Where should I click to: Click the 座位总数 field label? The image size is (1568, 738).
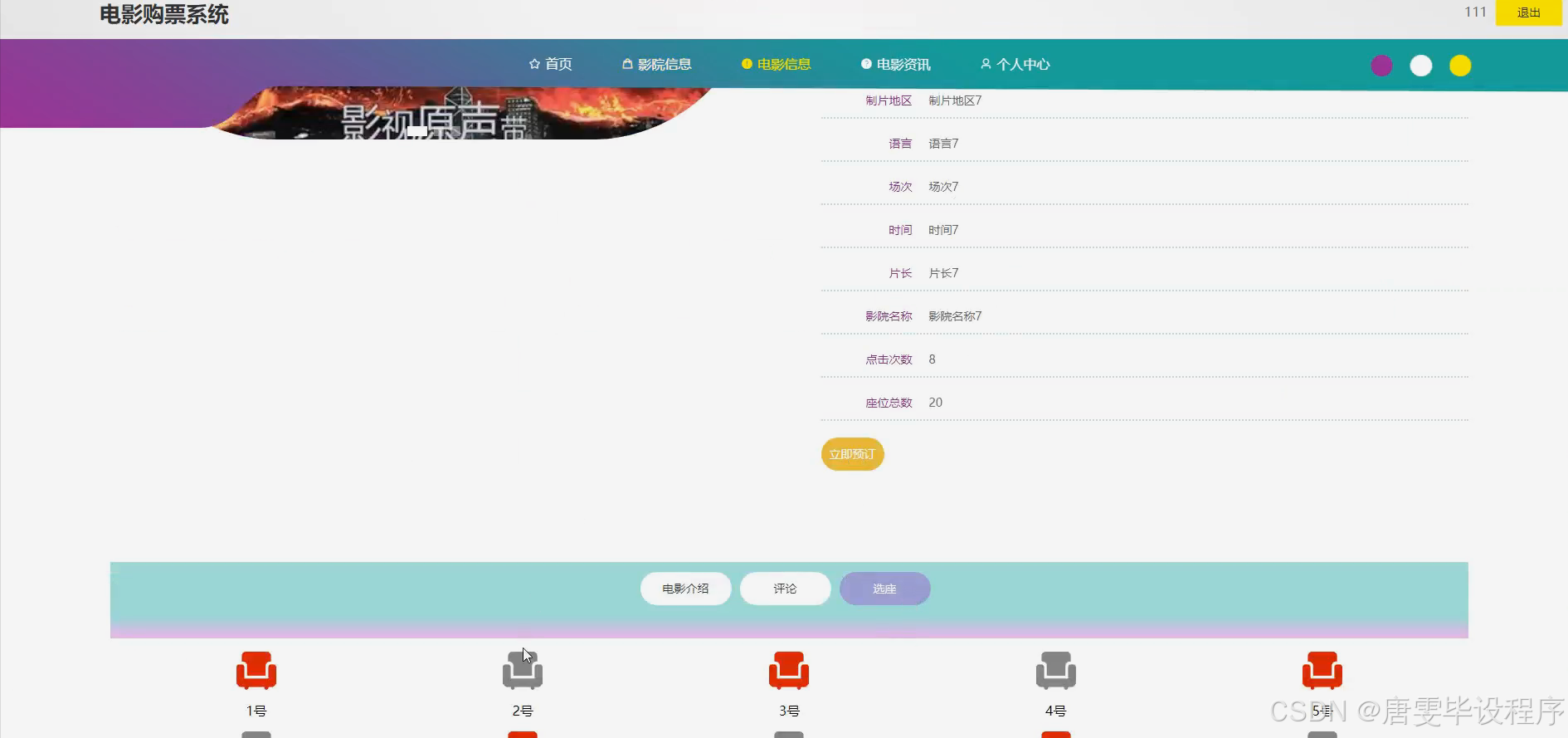[889, 403]
